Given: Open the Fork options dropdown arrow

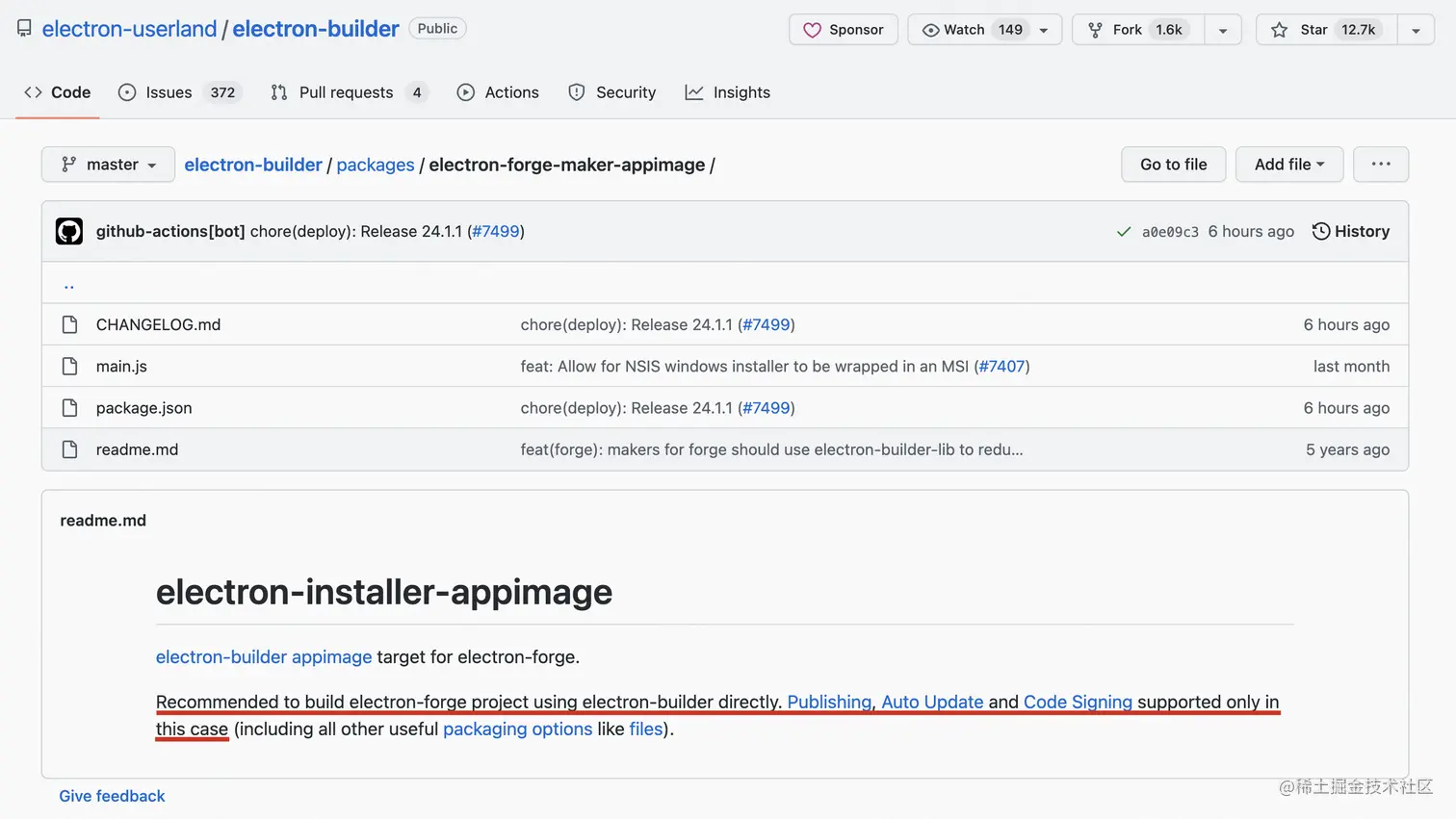Looking at the screenshot, I should click(1223, 30).
